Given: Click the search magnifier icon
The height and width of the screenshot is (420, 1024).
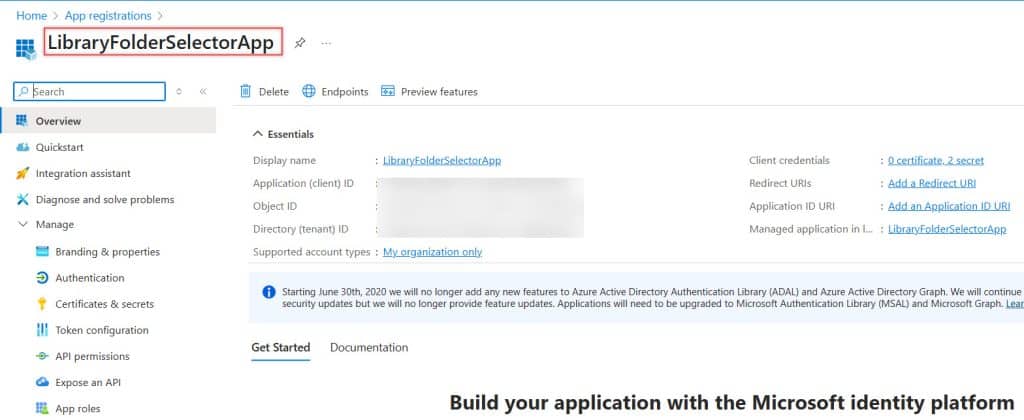Looking at the screenshot, I should tap(24, 91).
